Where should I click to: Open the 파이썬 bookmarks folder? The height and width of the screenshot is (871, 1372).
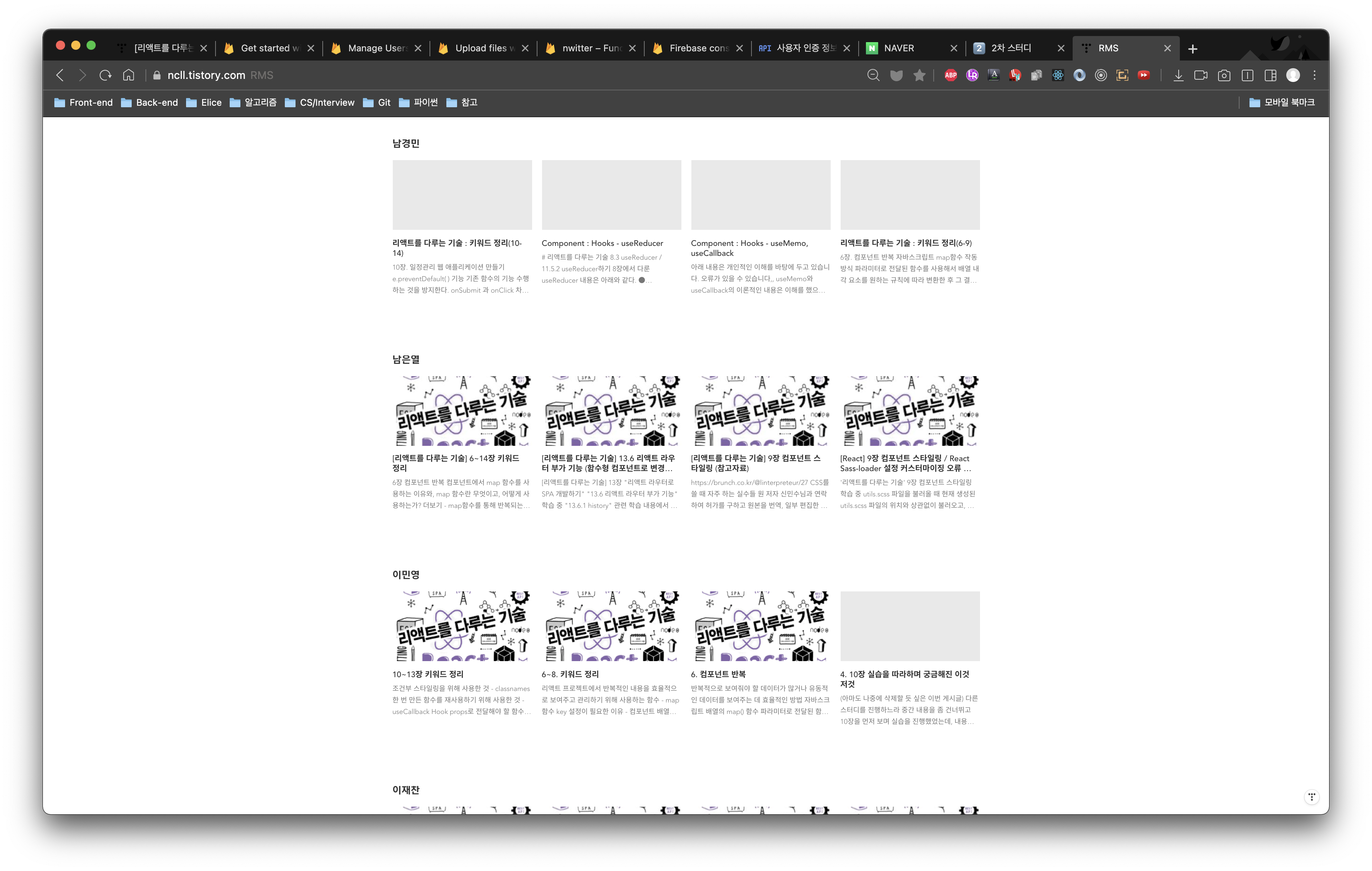[419, 103]
